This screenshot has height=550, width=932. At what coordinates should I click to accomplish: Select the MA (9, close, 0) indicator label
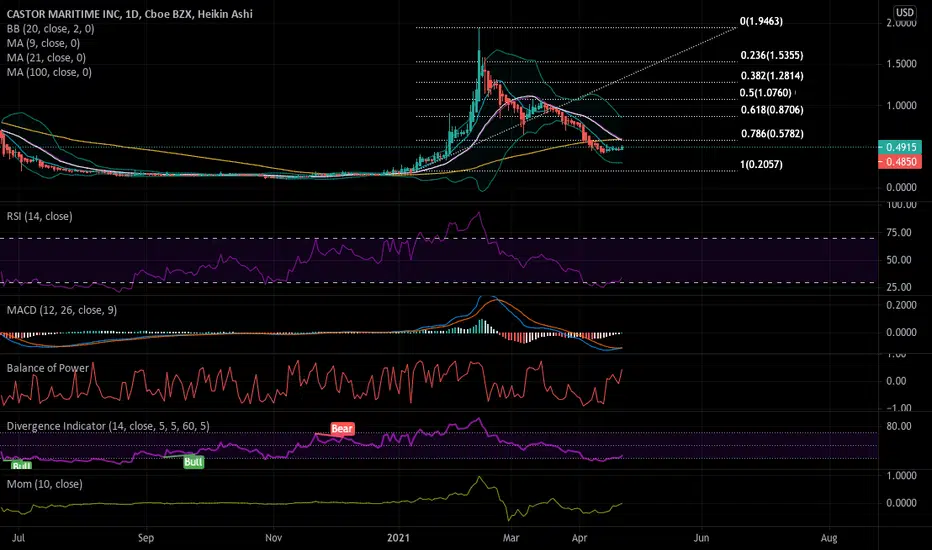[x=43, y=43]
